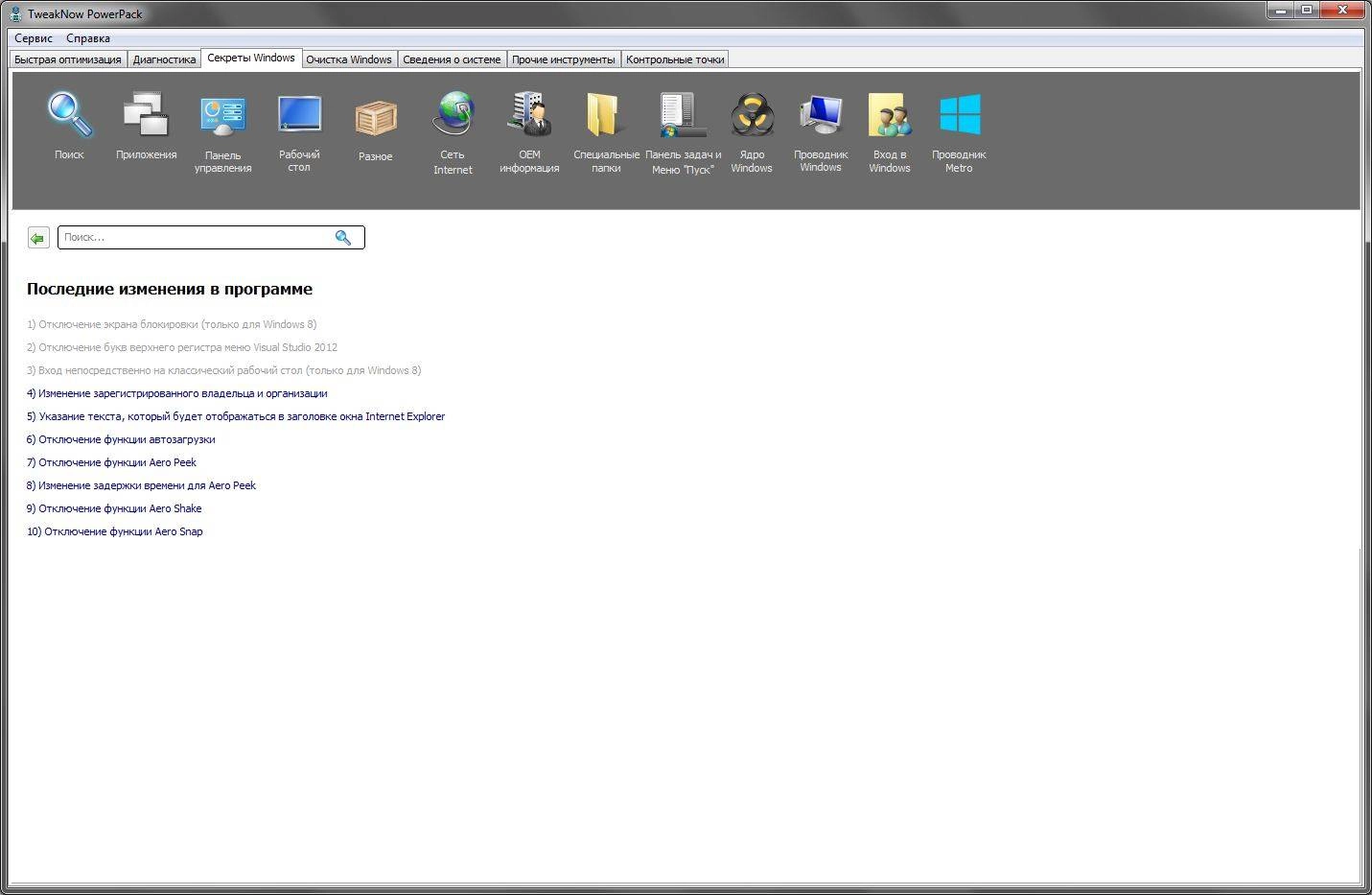Screen dimensions: 1372x895
Task: Maximize the TweakNow PowerPack window
Action: tap(1306, 11)
